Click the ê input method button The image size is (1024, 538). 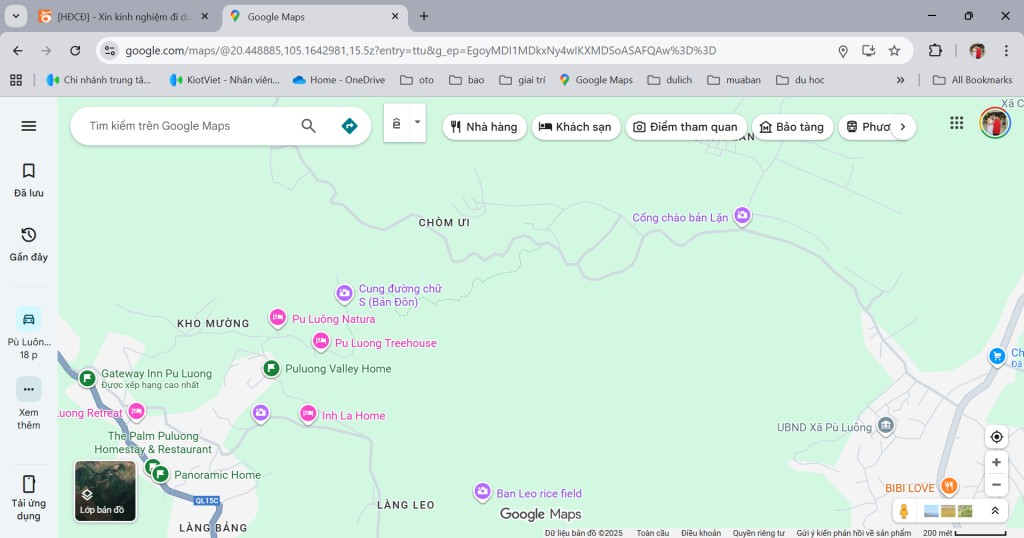[x=396, y=123]
